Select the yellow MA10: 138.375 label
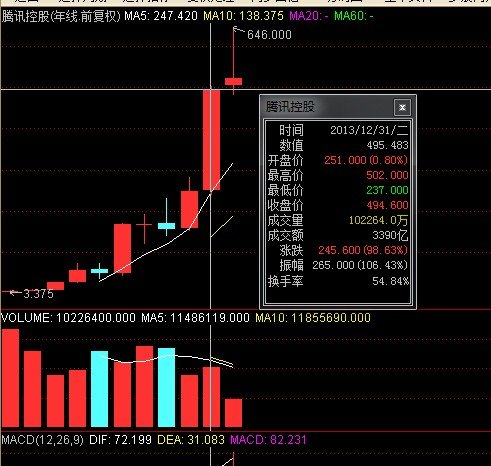491x466 pixels. 243,16
